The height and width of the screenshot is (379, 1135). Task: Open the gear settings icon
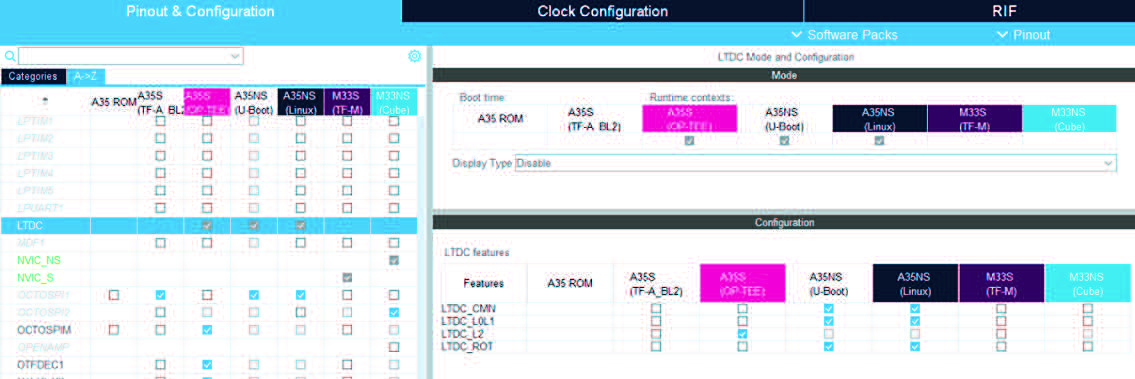click(x=414, y=56)
